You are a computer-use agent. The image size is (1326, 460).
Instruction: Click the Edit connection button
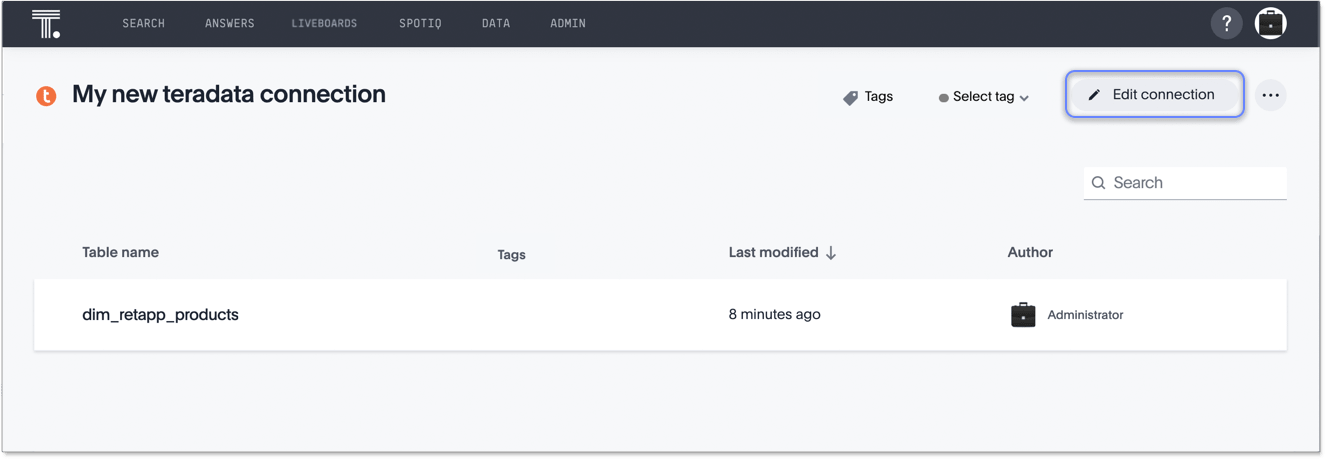click(x=1154, y=94)
